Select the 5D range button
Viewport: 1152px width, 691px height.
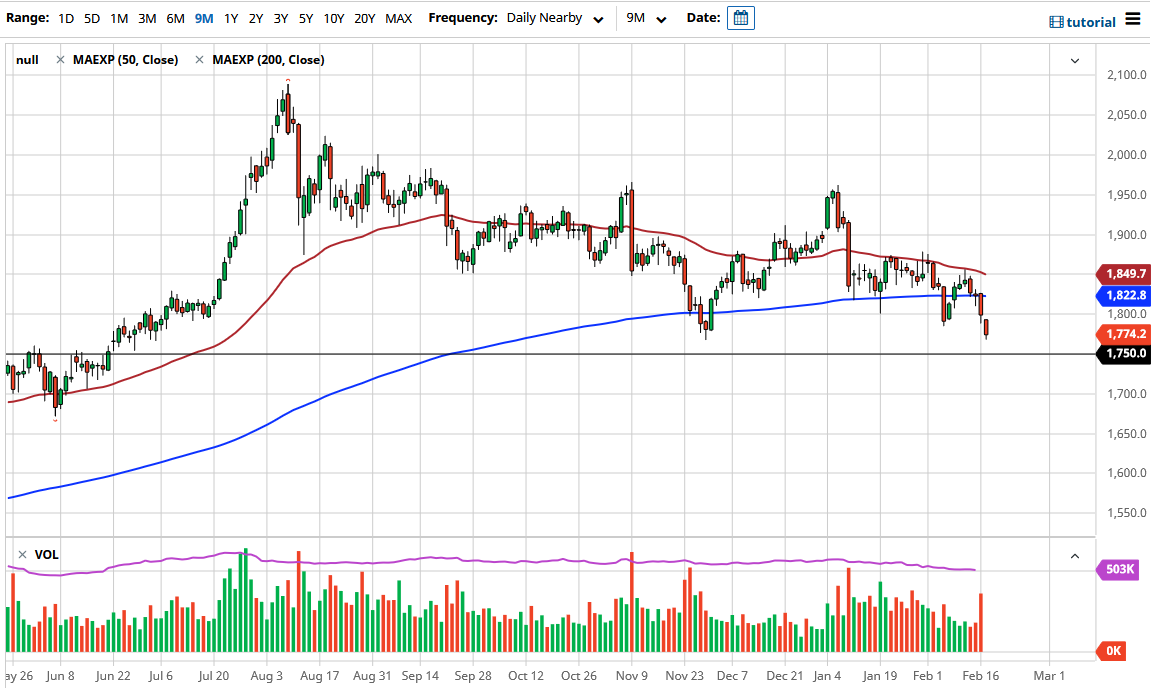click(x=91, y=18)
